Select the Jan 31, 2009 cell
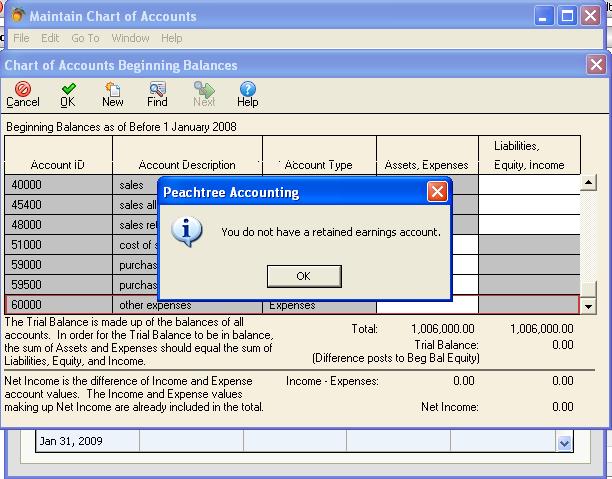Screen dimensions: 612x479 [87, 441]
